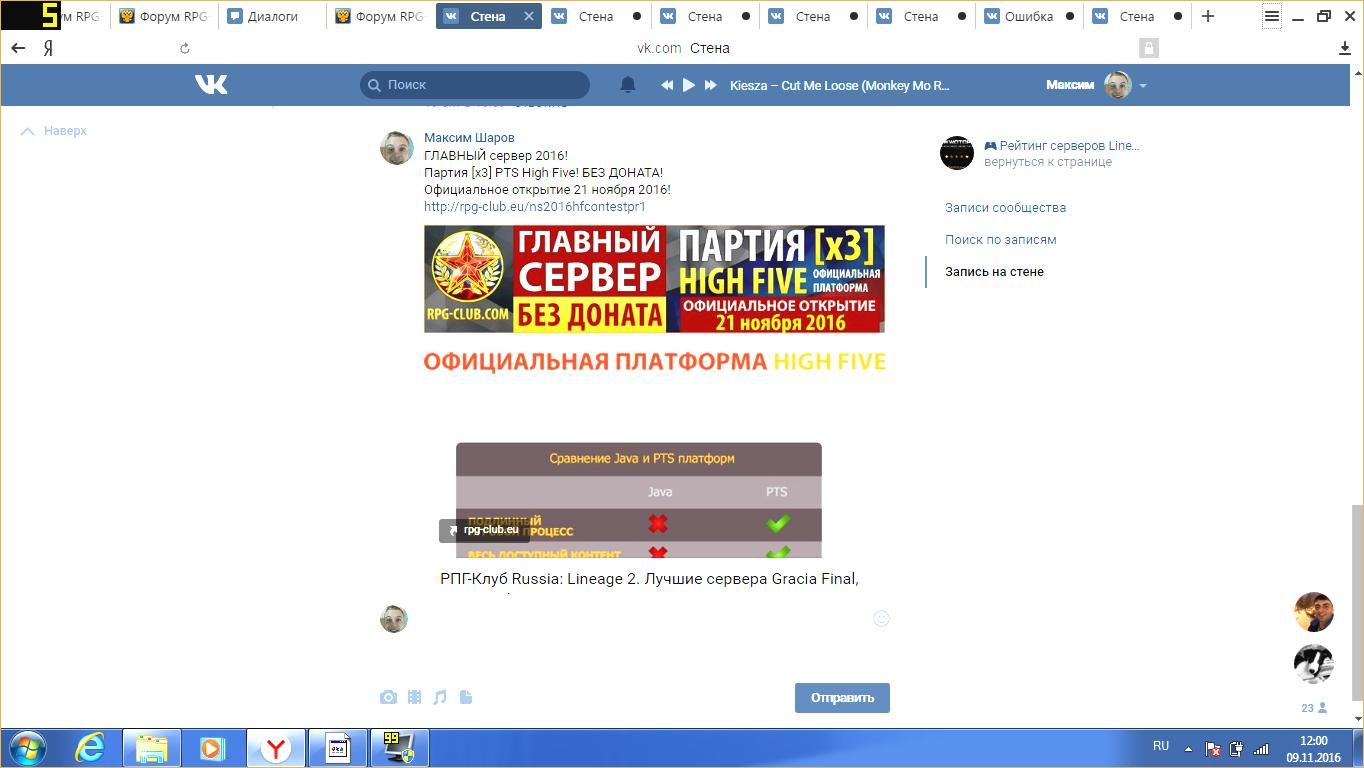Viewport: 1364px width, 768px height.
Task: Skip to the previous track
Action: pos(667,85)
